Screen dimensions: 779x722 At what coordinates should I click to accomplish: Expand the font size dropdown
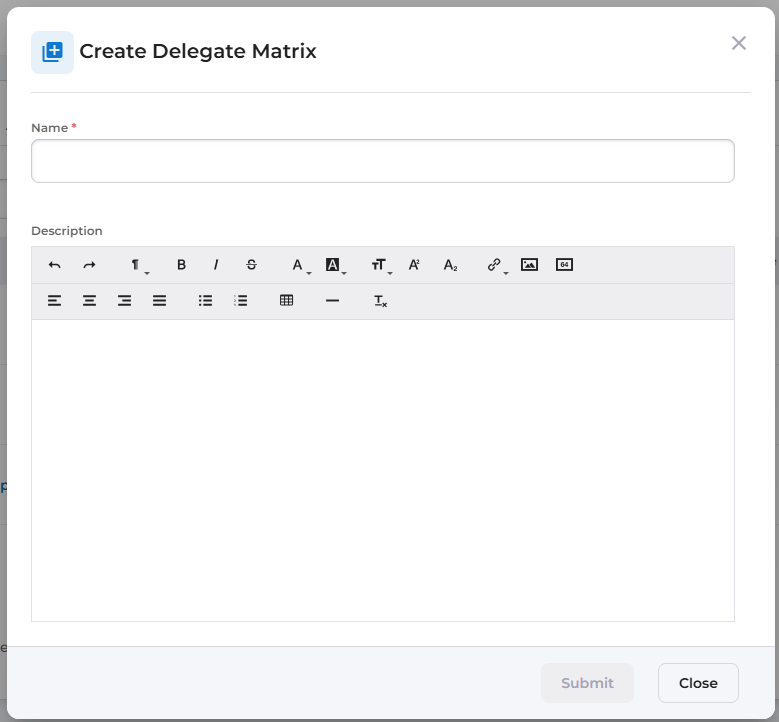click(381, 265)
